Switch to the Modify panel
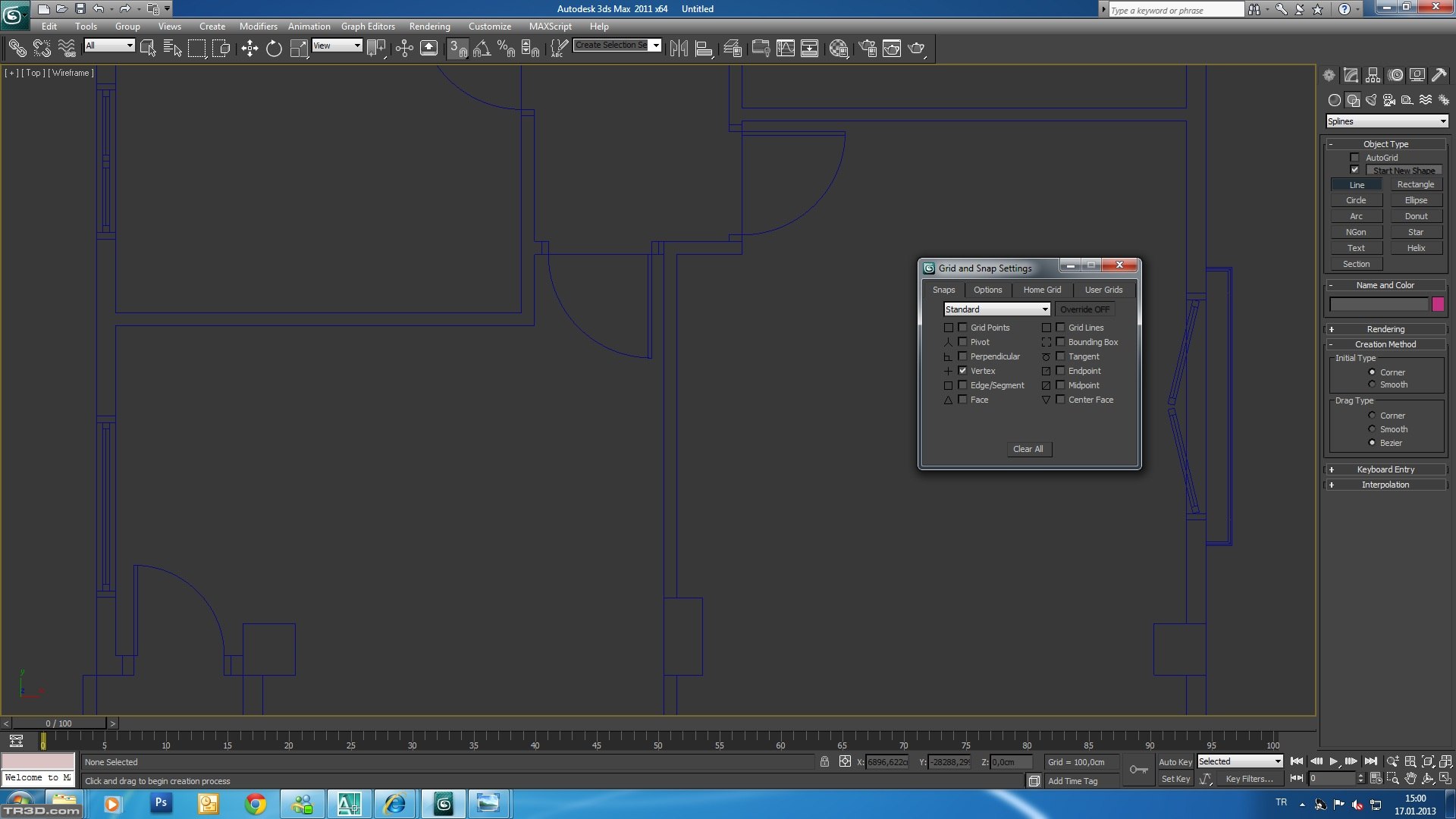 click(1351, 75)
